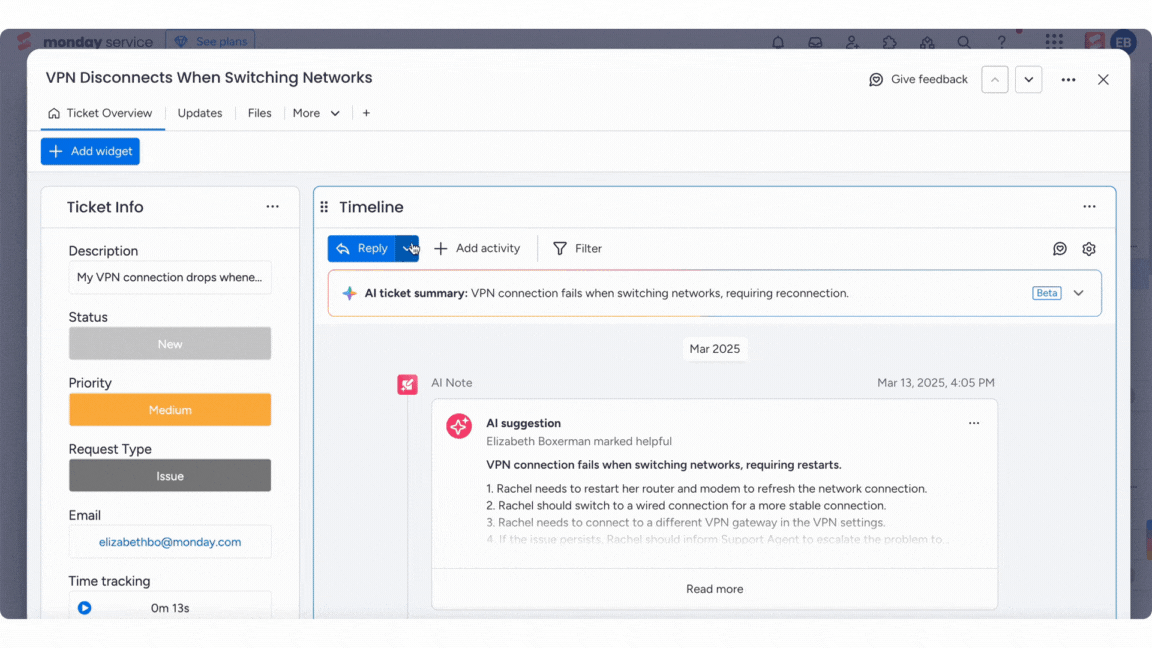The height and width of the screenshot is (648, 1152).
Task: Click the AI suggestion sparkle avatar
Action: (459, 426)
